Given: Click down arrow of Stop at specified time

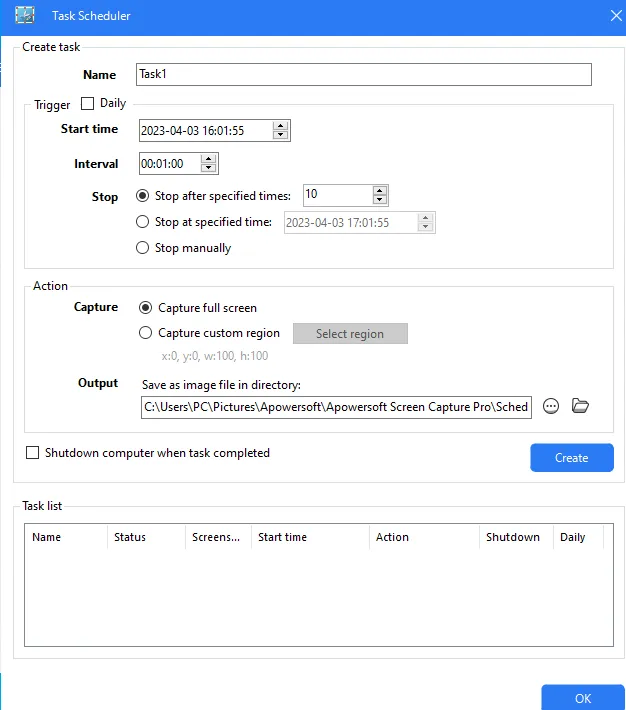Looking at the screenshot, I should point(425,227).
